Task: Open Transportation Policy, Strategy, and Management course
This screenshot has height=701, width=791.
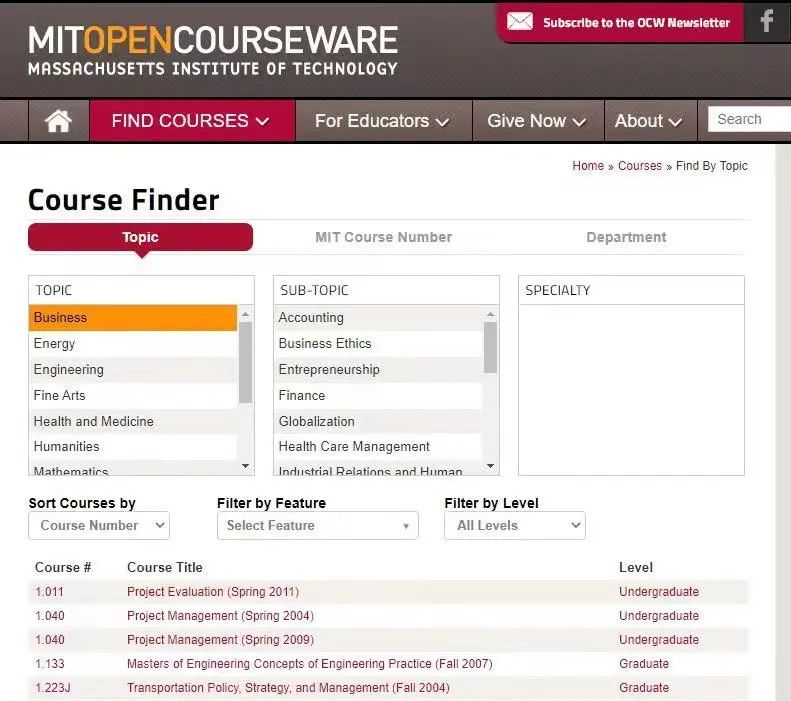Action: click(x=288, y=688)
